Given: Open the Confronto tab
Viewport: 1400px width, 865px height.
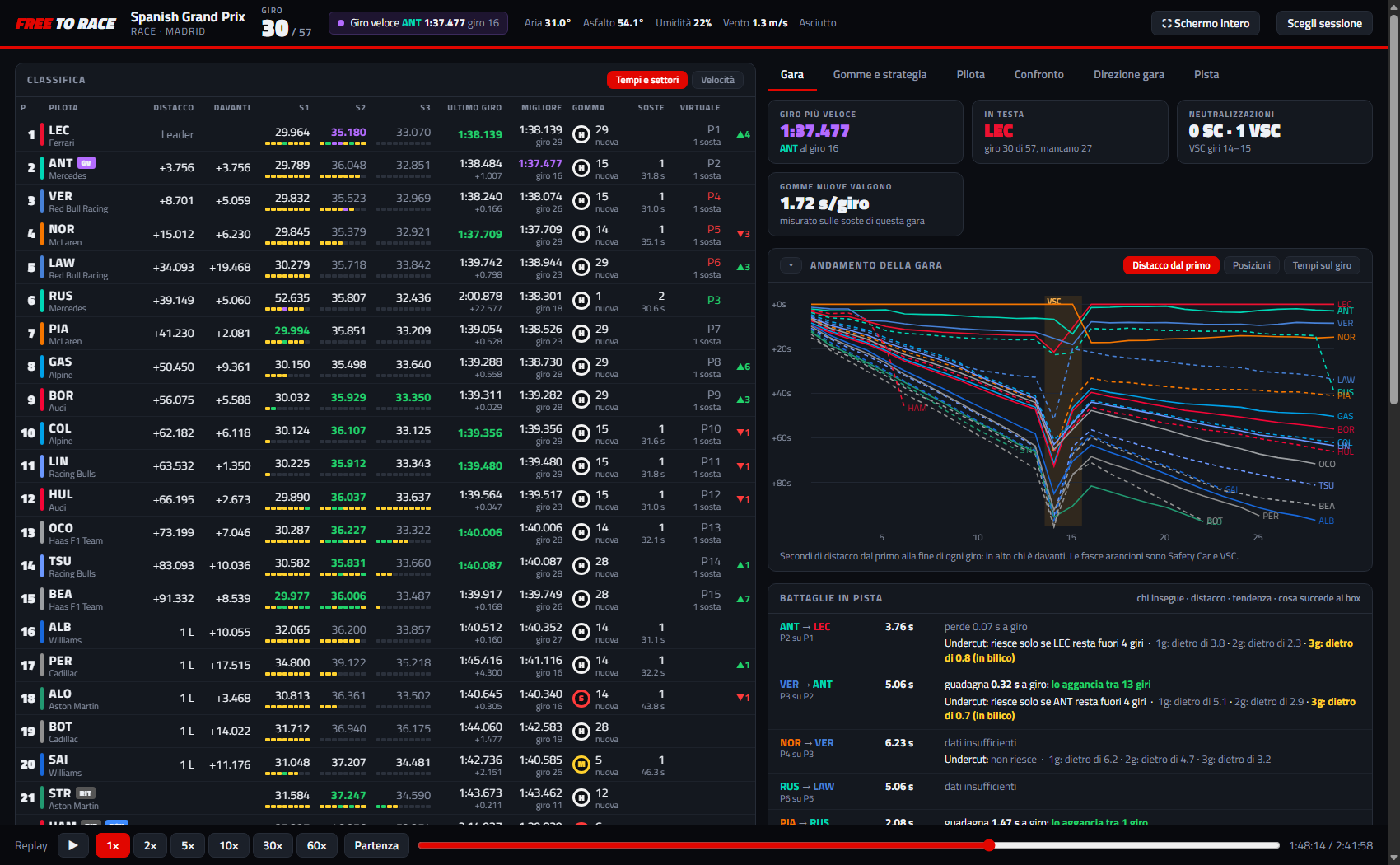Looking at the screenshot, I should (1039, 74).
